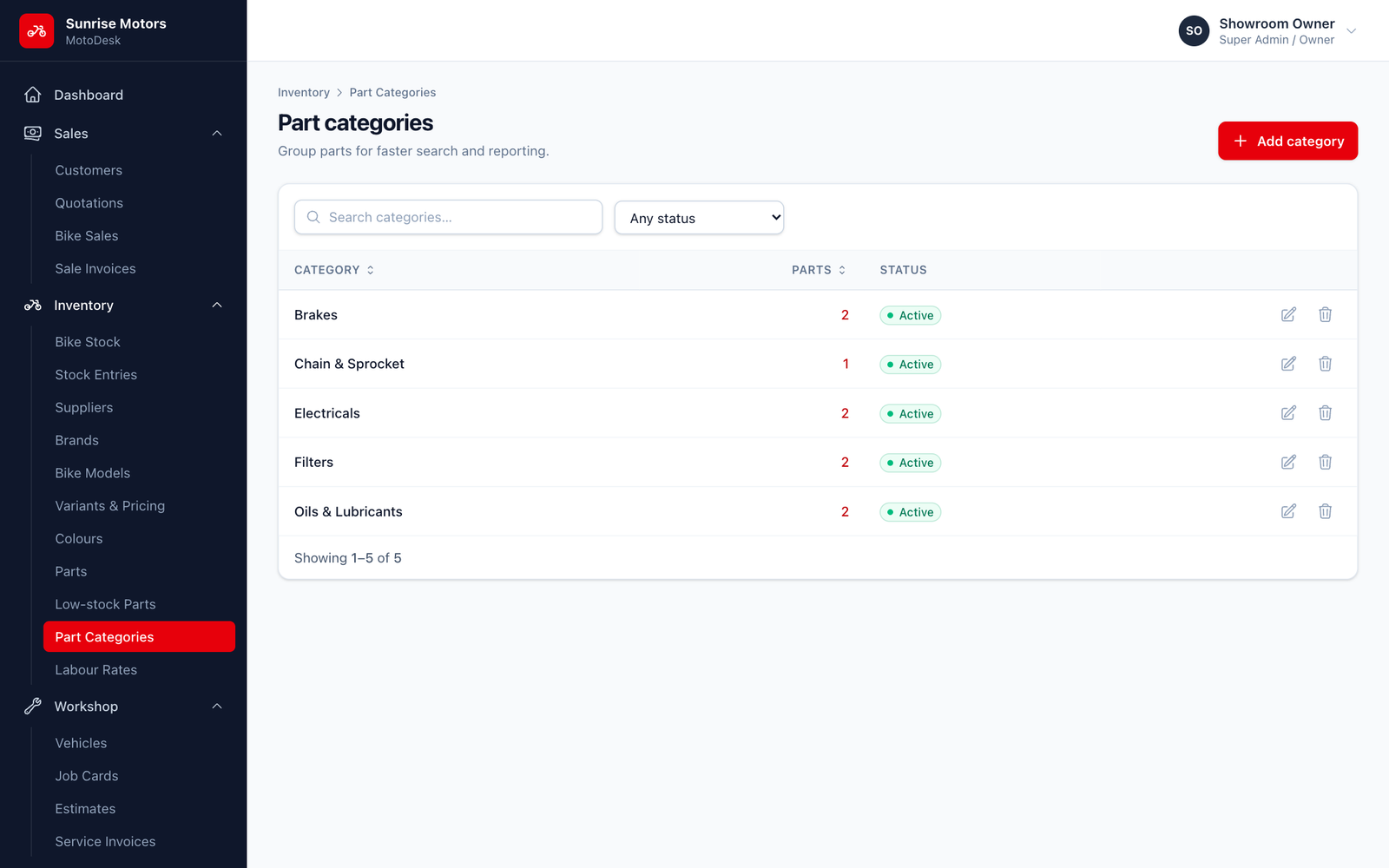Select the Oils & Lubricants category name
Viewport: 1389px width, 868px height.
point(348,511)
